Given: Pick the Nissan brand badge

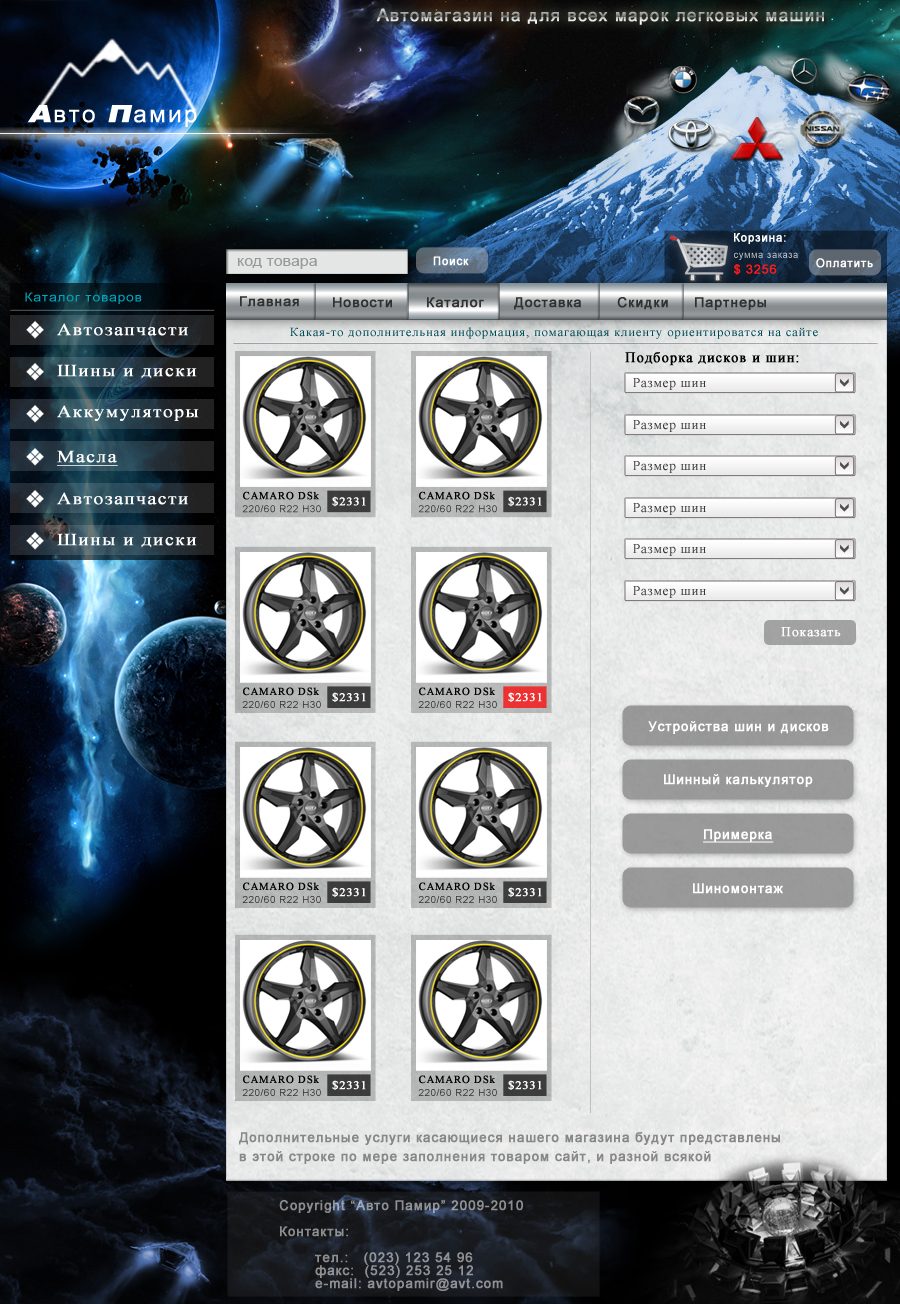Looking at the screenshot, I should (823, 130).
